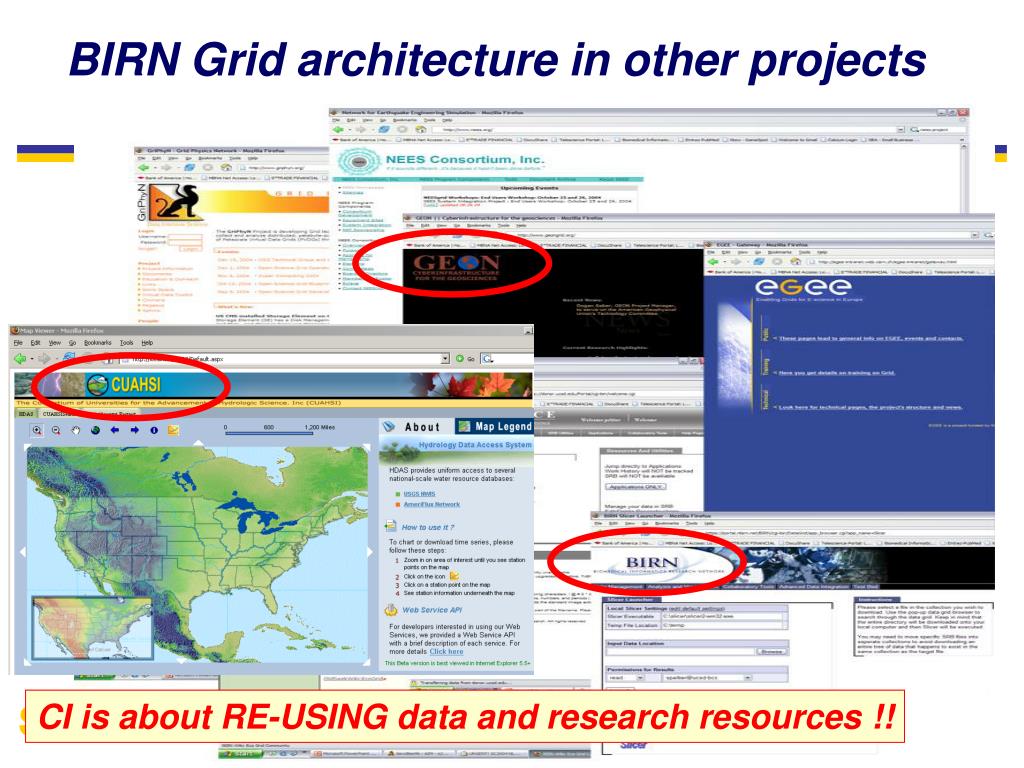The image size is (1024, 768).
Task: Select the zoom-in tool in CUAHSI map toolbar
Action: pyautogui.click(x=37, y=430)
